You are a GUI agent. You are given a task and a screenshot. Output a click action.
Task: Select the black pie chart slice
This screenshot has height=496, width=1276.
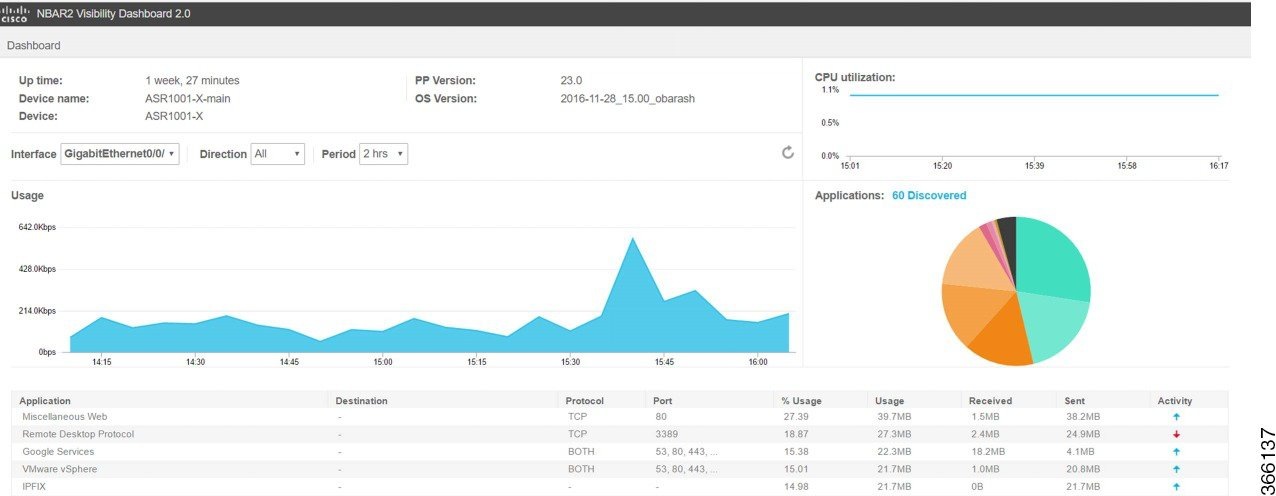pos(1008,238)
